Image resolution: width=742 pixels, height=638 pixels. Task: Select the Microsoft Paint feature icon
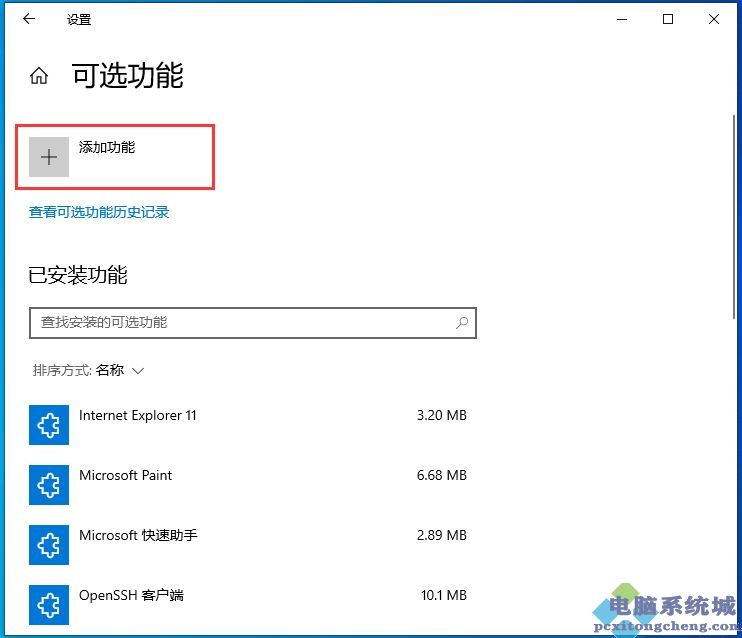tap(49, 485)
